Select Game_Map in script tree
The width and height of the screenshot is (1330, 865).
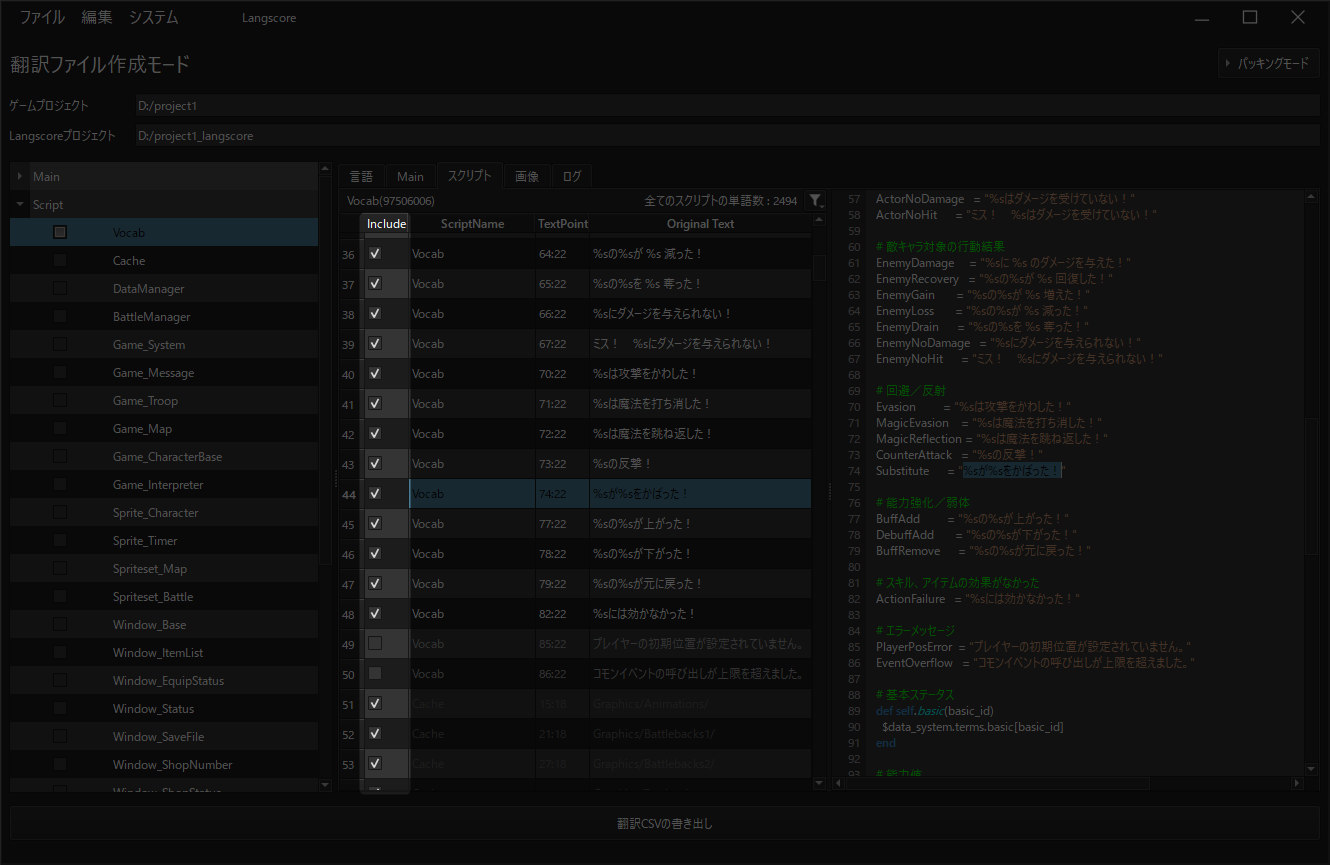coord(142,428)
